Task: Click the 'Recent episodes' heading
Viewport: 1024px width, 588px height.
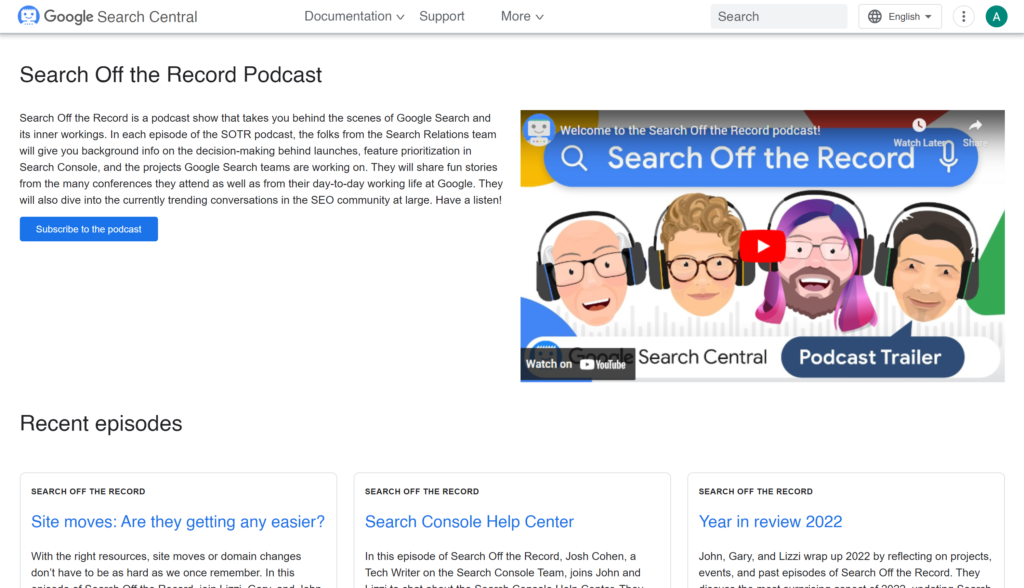Action: 101,423
